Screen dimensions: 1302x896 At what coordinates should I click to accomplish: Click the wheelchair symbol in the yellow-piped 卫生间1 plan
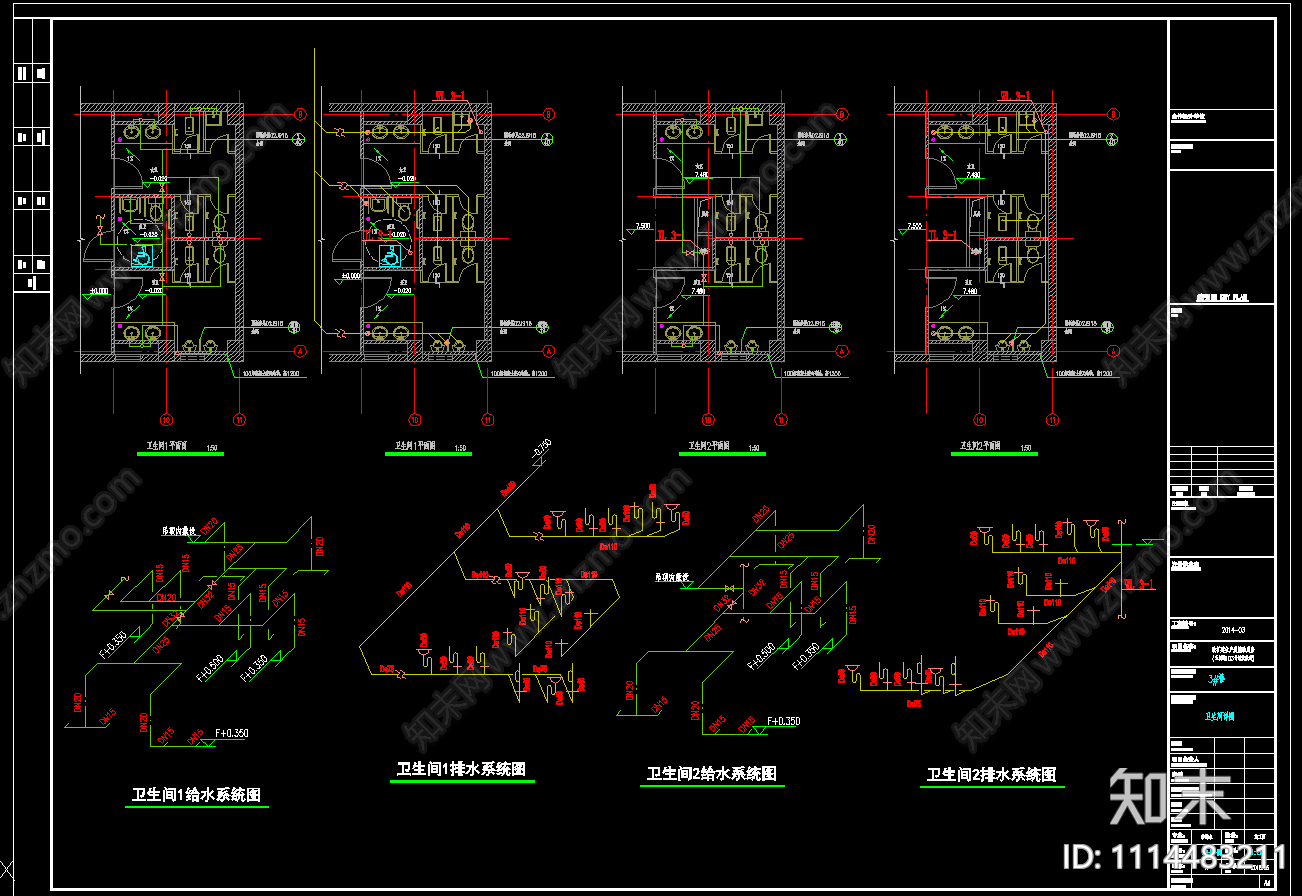click(391, 256)
